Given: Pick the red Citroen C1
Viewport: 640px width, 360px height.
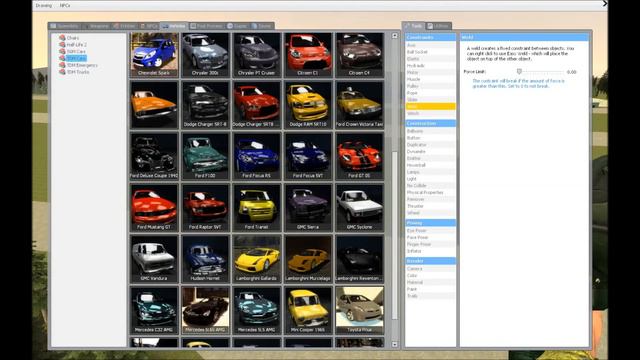Looking at the screenshot, I should 308,55.
